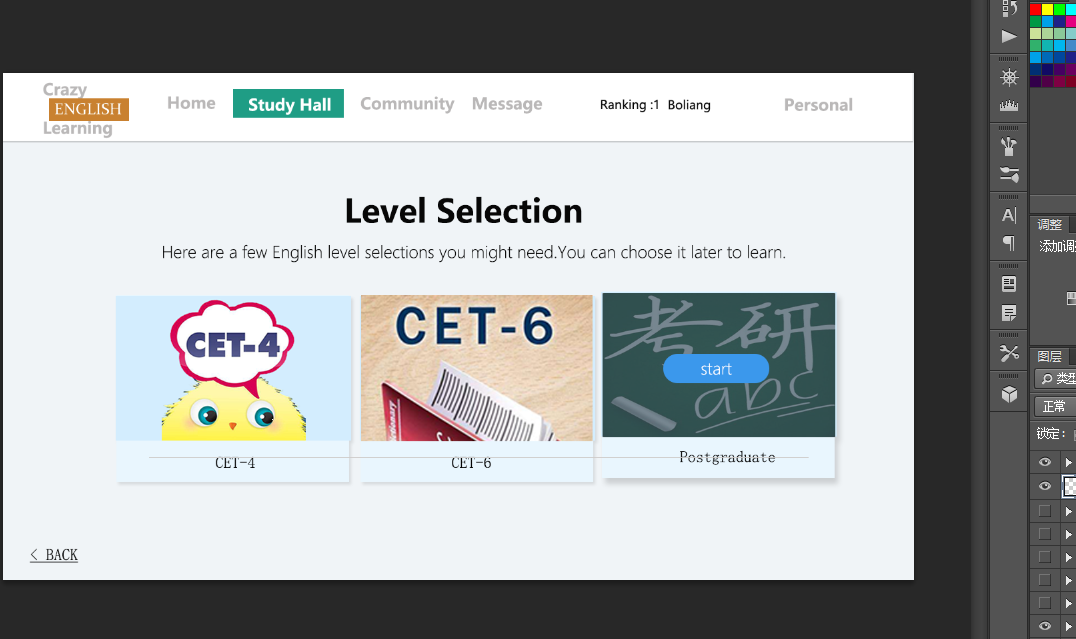Viewport: 1076px width, 639px height.
Task: Open the Actions panel play icon
Action: [x=1009, y=37]
